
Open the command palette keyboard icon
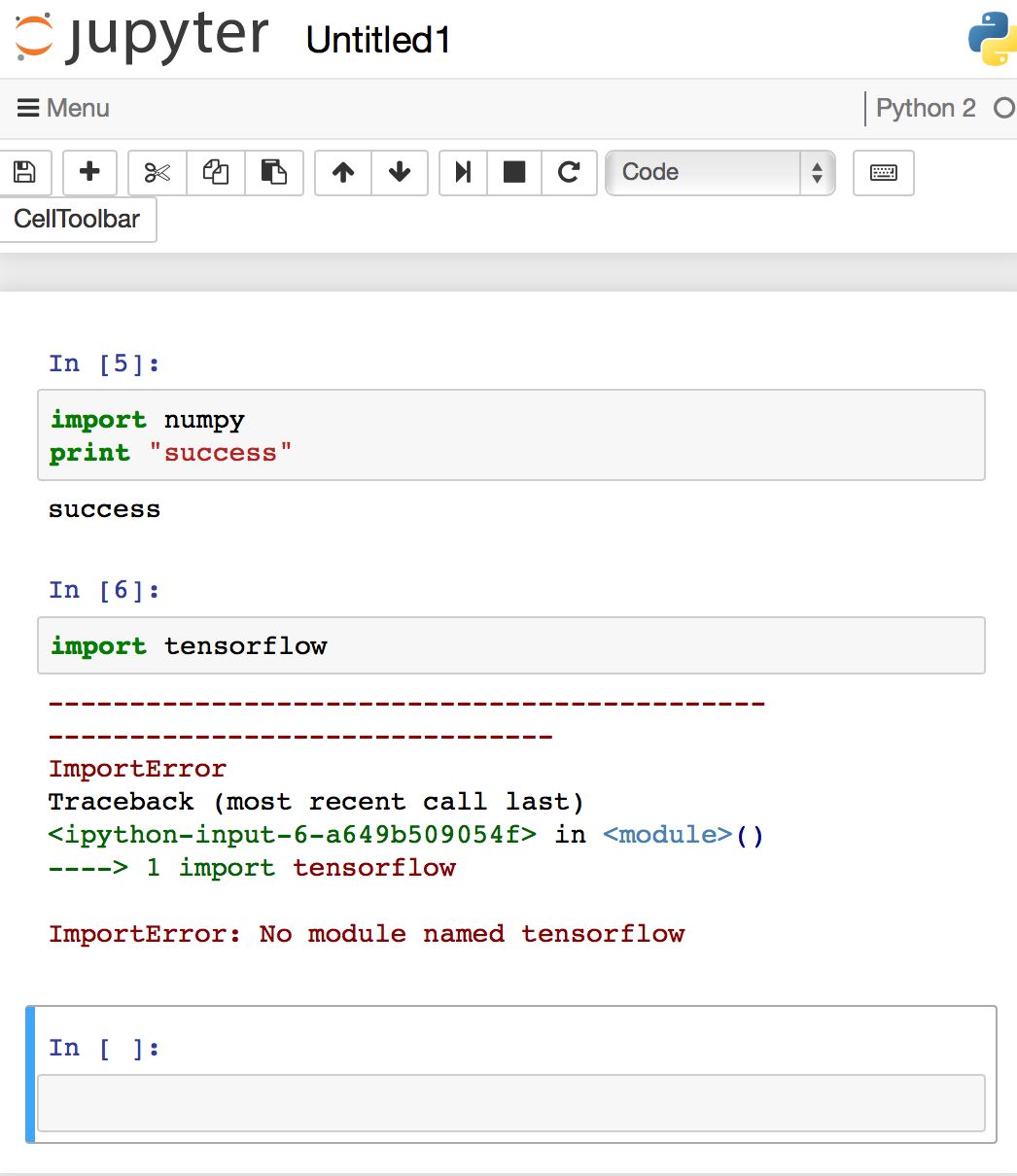(884, 173)
